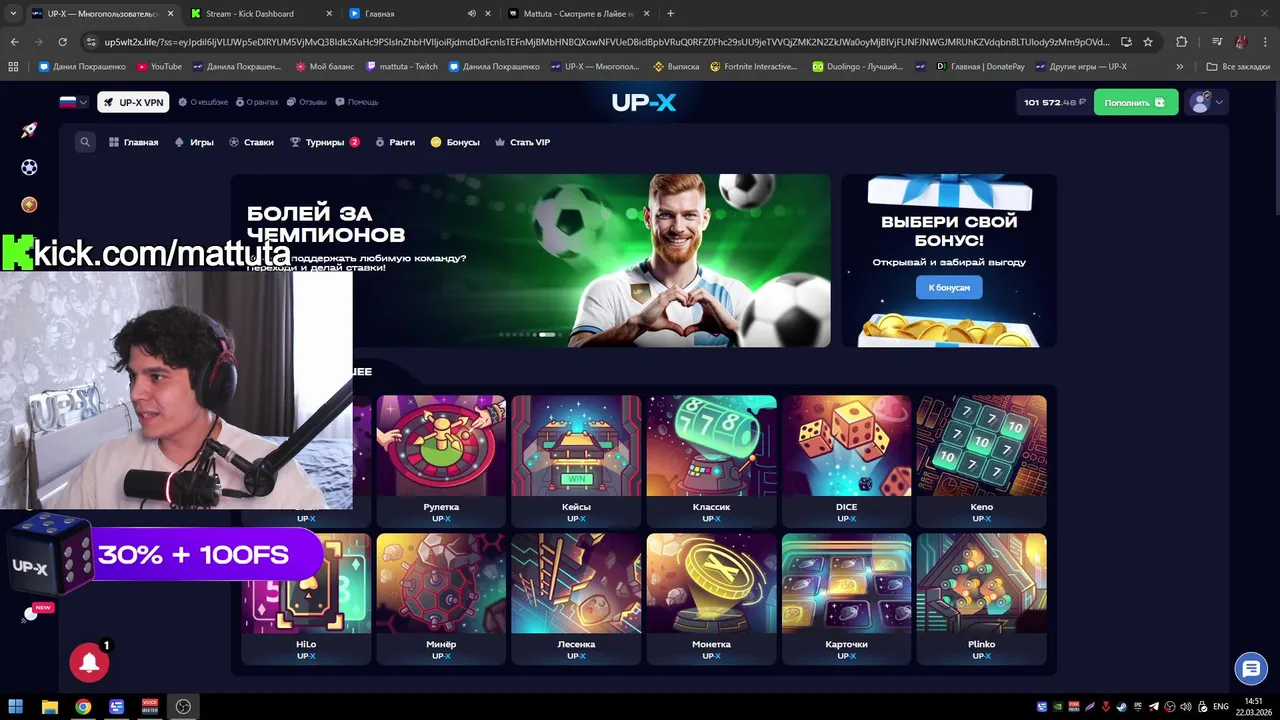Open the Лесенка game card
1280x720 pixels.
click(576, 598)
